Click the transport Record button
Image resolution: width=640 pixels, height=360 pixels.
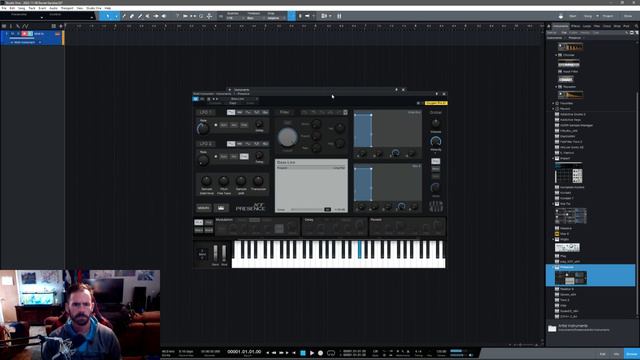click(x=320, y=353)
